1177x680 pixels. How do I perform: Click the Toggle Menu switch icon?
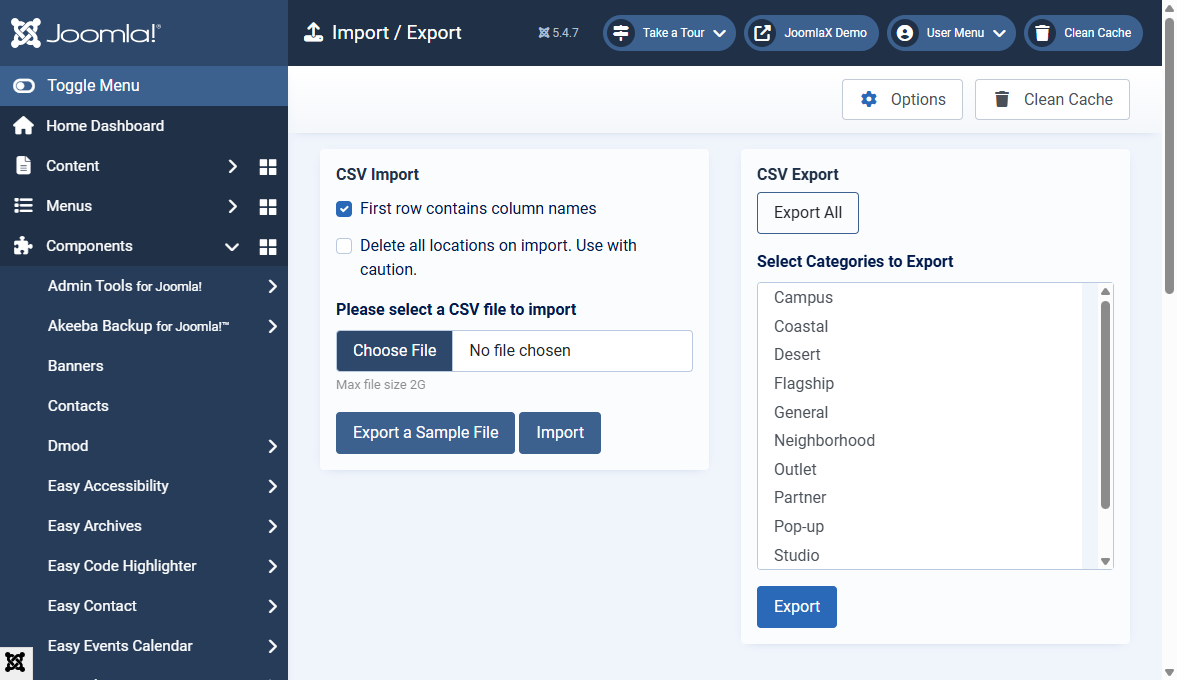click(x=24, y=86)
